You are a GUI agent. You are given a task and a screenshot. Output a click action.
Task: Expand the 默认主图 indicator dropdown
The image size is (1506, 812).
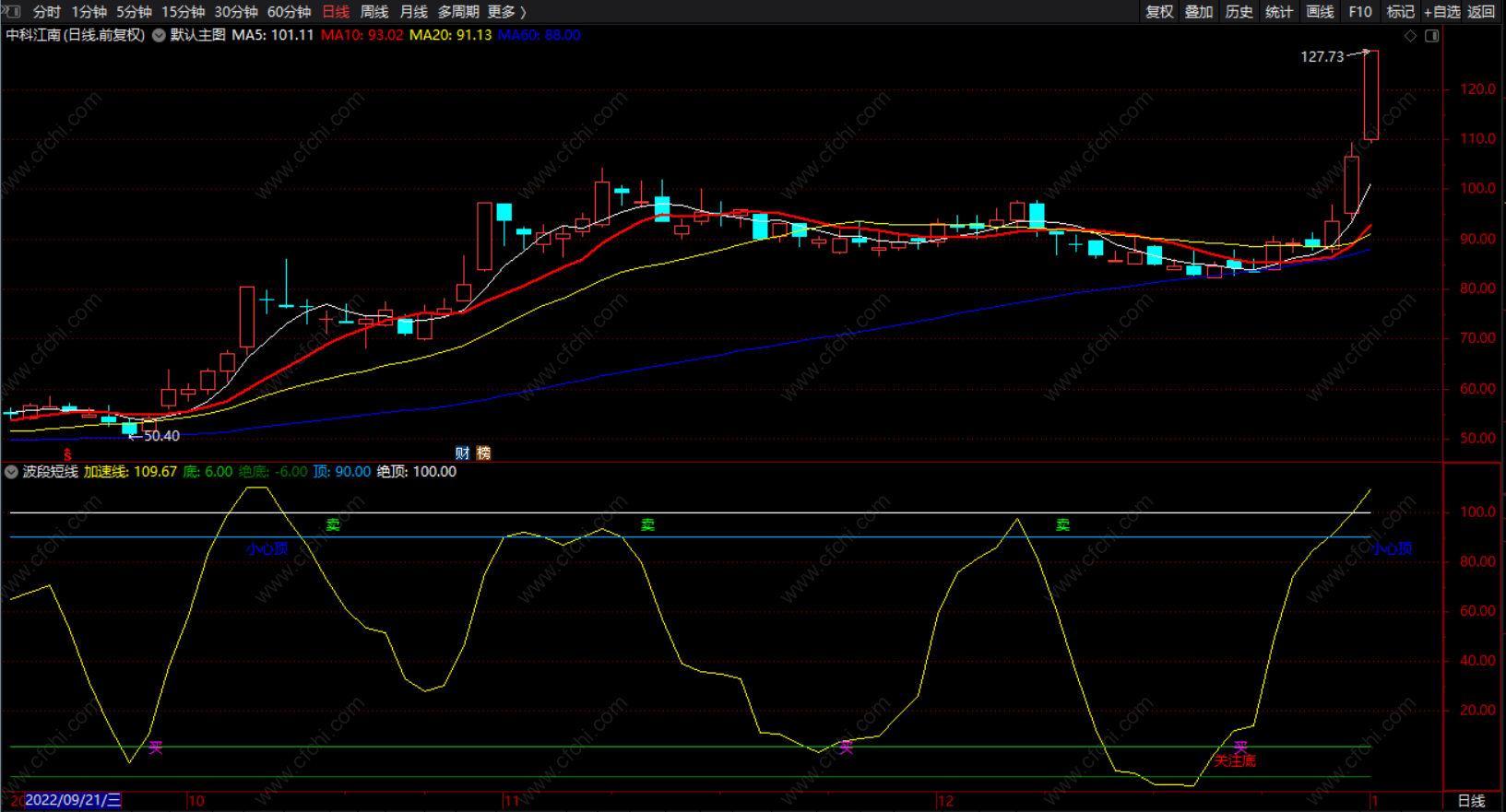[x=159, y=35]
